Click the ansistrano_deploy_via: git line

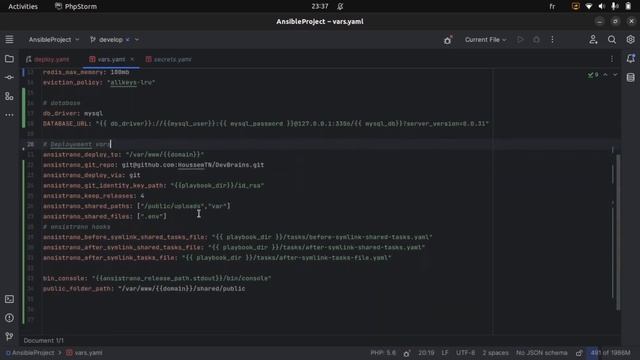(91, 175)
